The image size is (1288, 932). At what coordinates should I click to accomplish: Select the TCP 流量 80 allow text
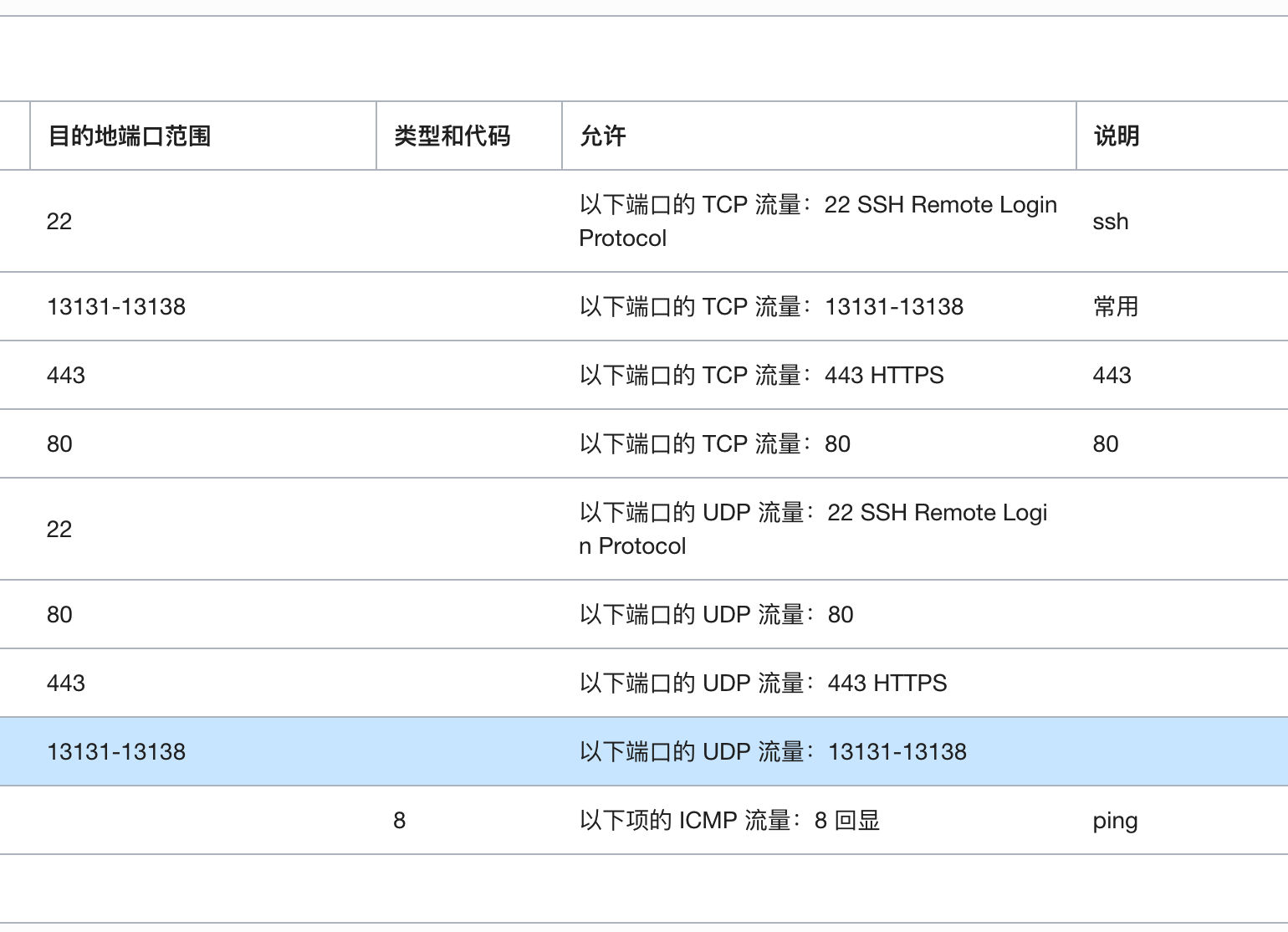[714, 444]
